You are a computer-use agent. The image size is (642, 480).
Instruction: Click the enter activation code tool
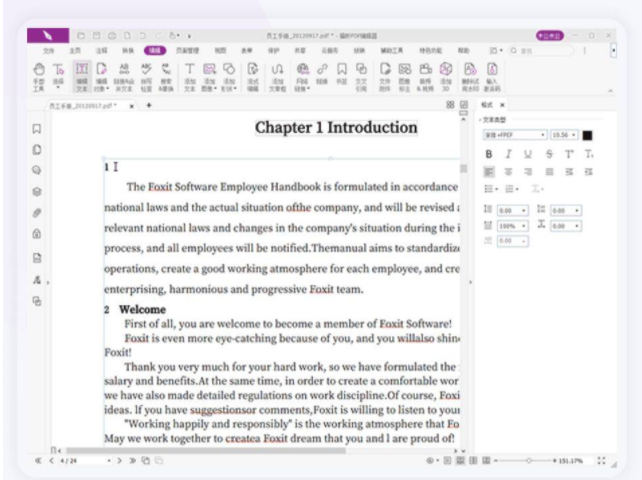(x=492, y=77)
